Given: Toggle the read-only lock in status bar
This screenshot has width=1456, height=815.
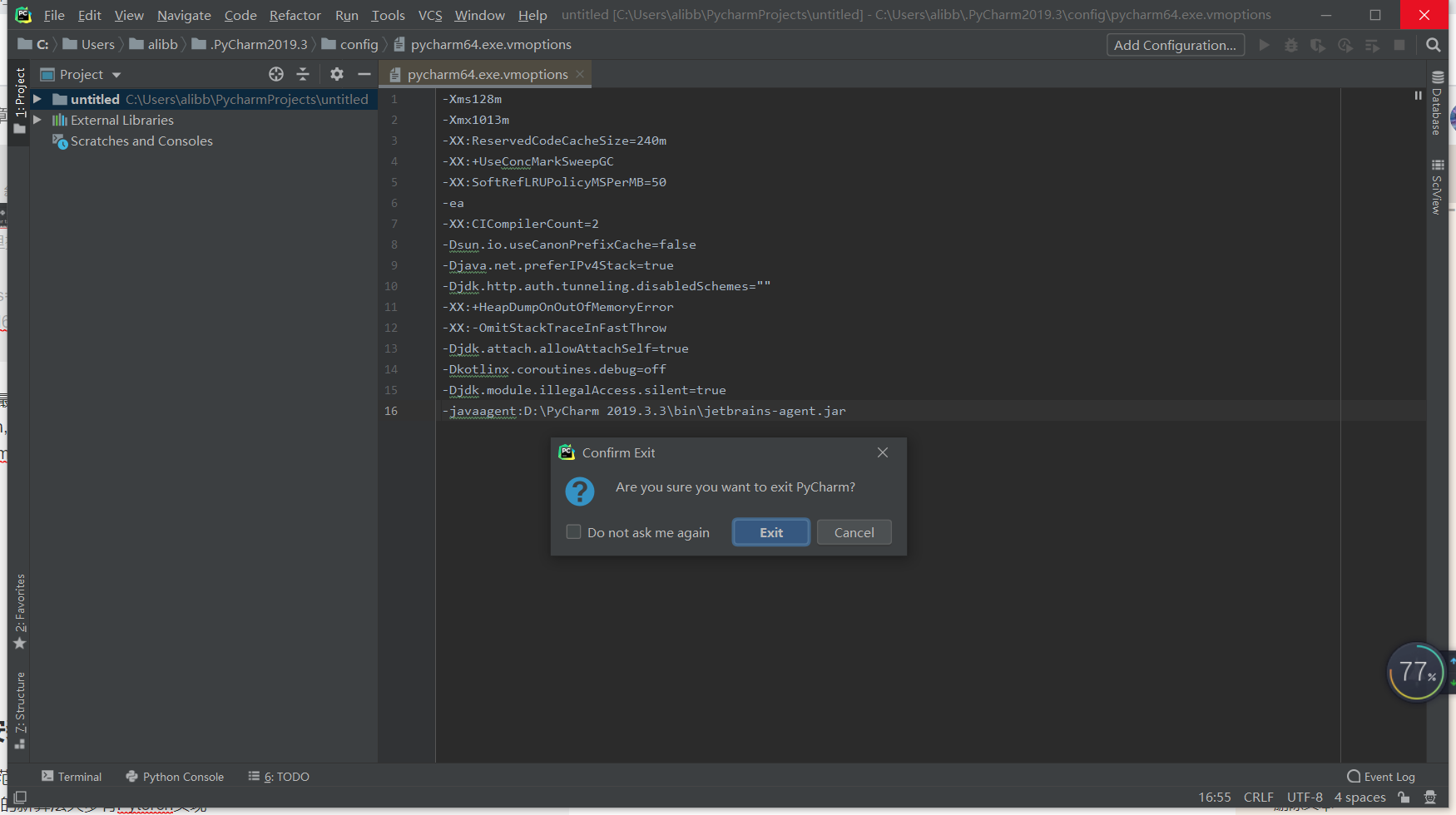Looking at the screenshot, I should (1404, 797).
